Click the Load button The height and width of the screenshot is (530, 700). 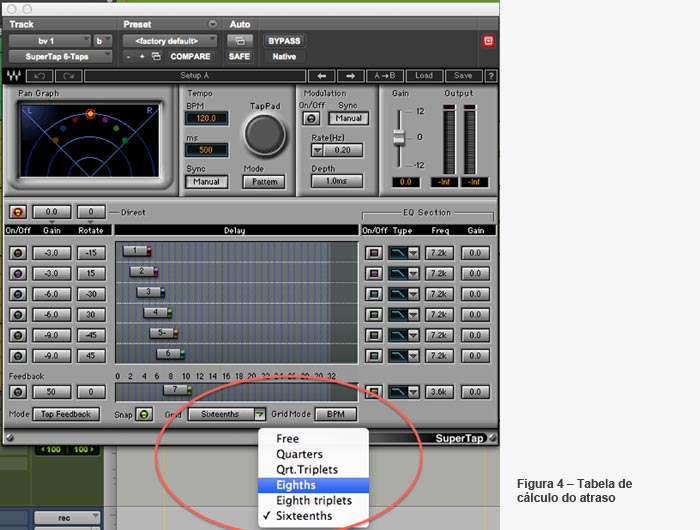pos(424,76)
